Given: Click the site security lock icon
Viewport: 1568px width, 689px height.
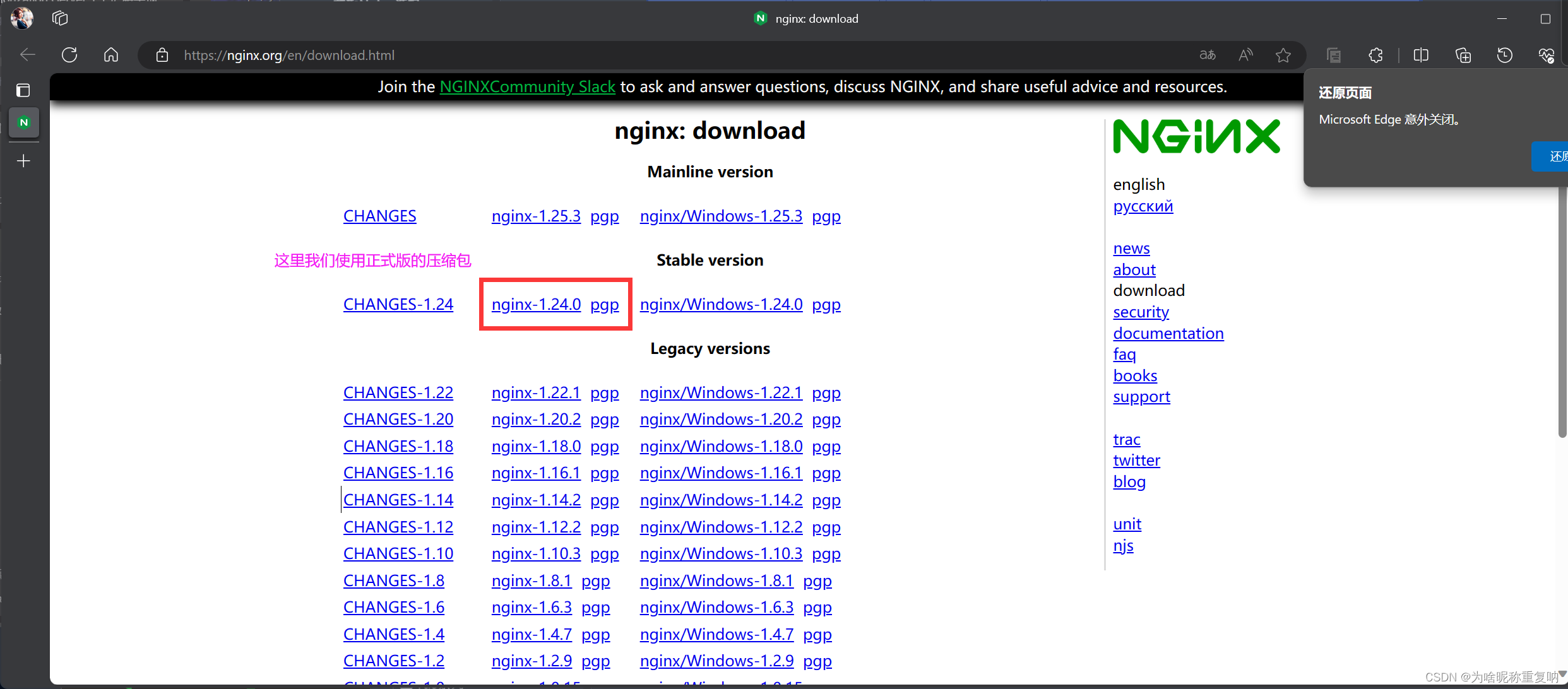Looking at the screenshot, I should (x=162, y=55).
